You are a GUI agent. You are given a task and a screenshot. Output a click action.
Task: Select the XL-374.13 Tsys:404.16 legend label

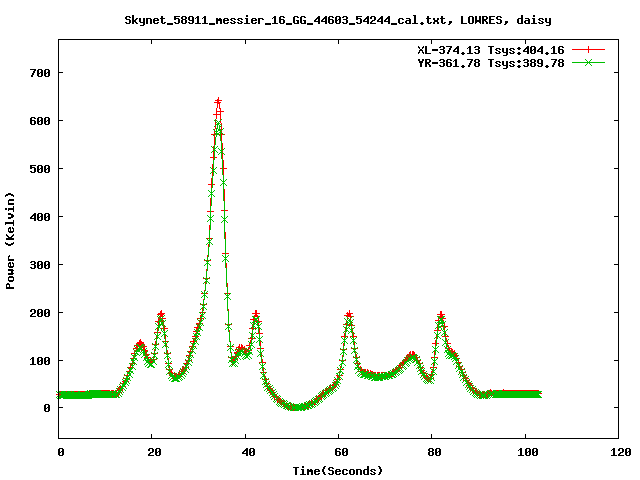491,50
